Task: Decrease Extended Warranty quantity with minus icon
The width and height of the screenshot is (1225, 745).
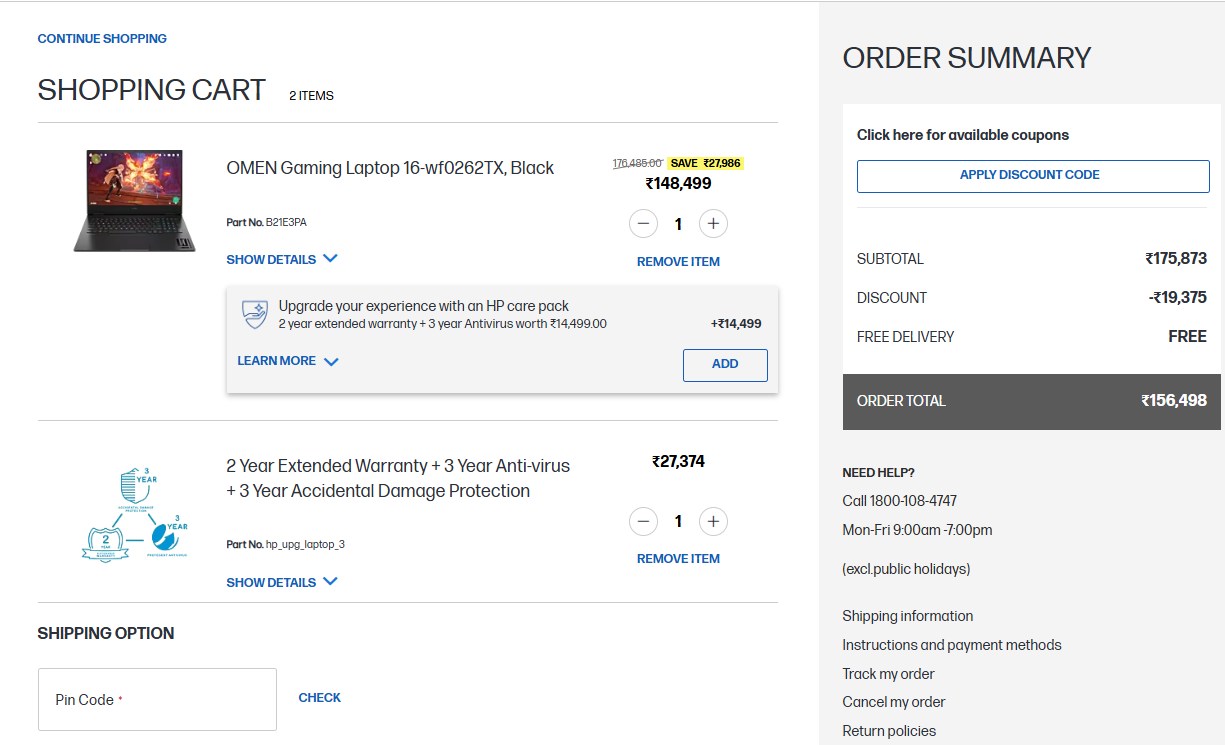Action: point(643,521)
